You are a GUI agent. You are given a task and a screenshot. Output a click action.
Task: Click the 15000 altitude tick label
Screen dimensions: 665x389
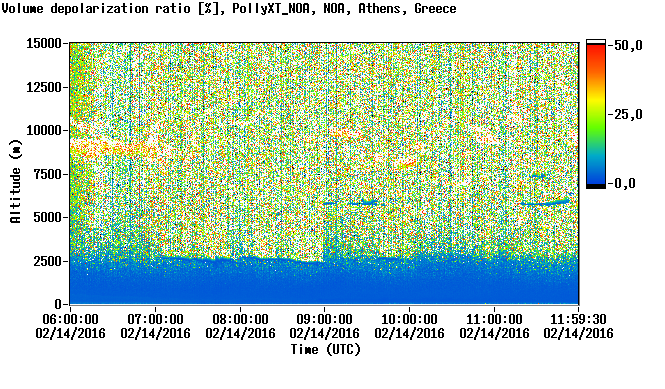click(x=44, y=43)
